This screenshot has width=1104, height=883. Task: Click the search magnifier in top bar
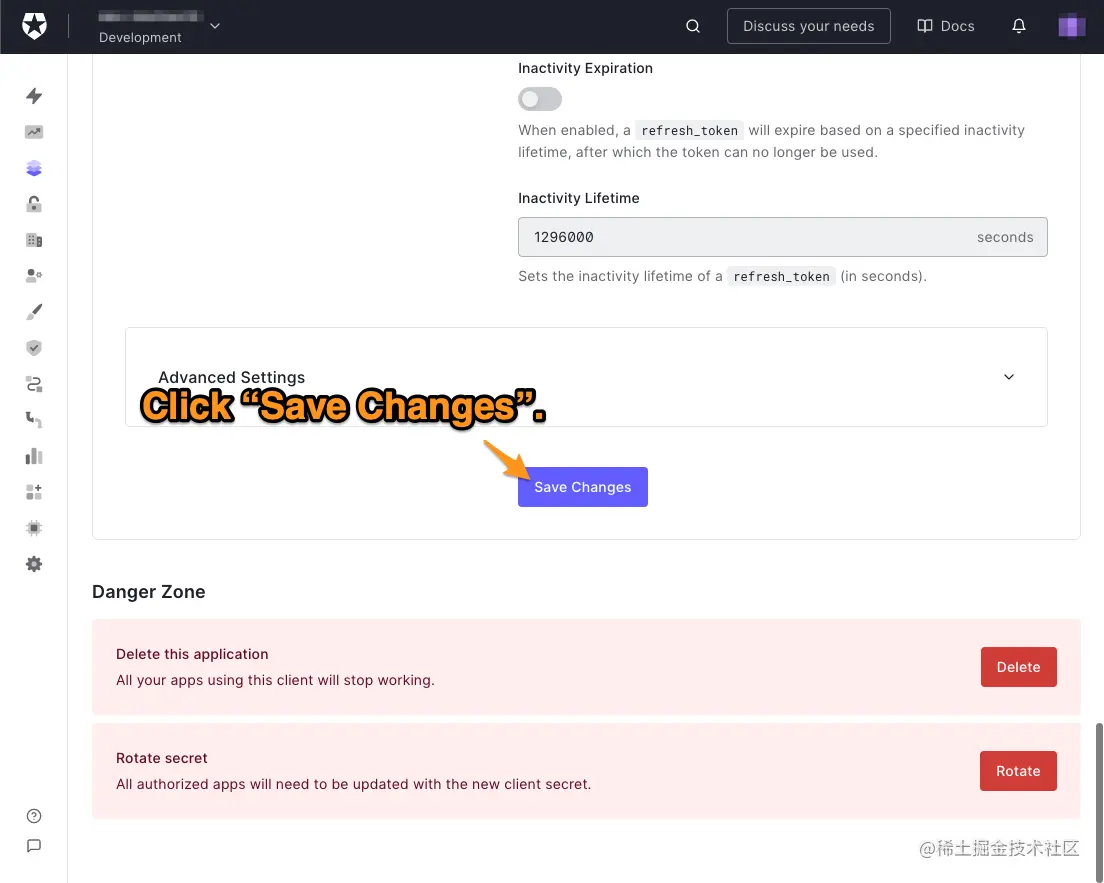point(693,26)
